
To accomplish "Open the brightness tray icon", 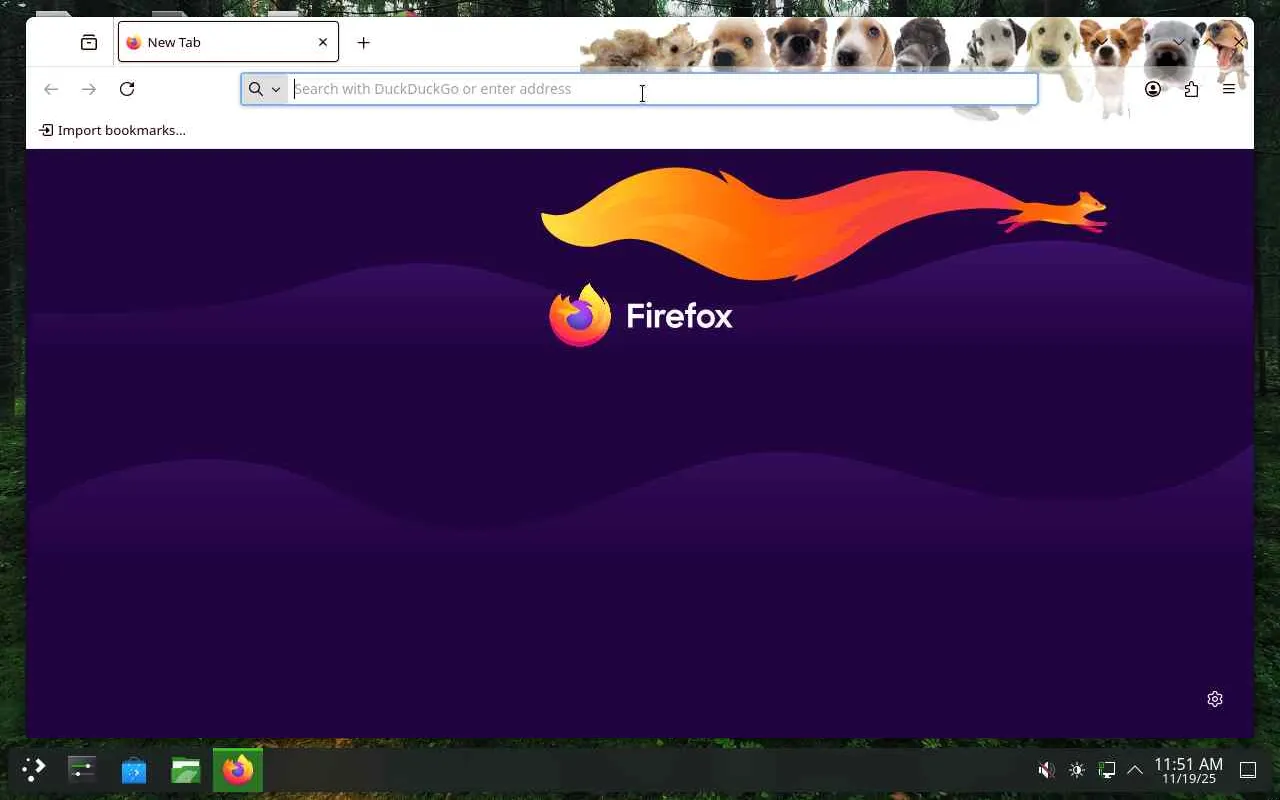I will pyautogui.click(x=1077, y=770).
